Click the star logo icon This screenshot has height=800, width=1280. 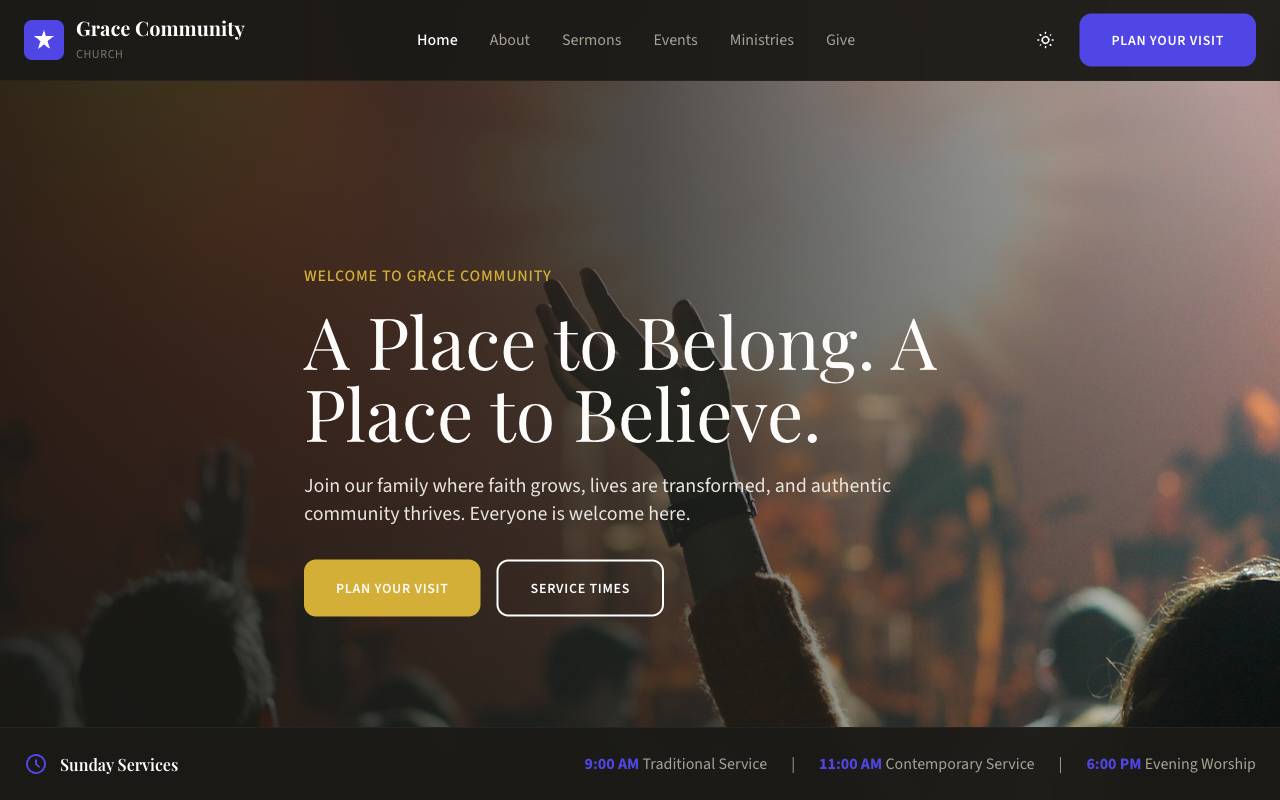44,40
